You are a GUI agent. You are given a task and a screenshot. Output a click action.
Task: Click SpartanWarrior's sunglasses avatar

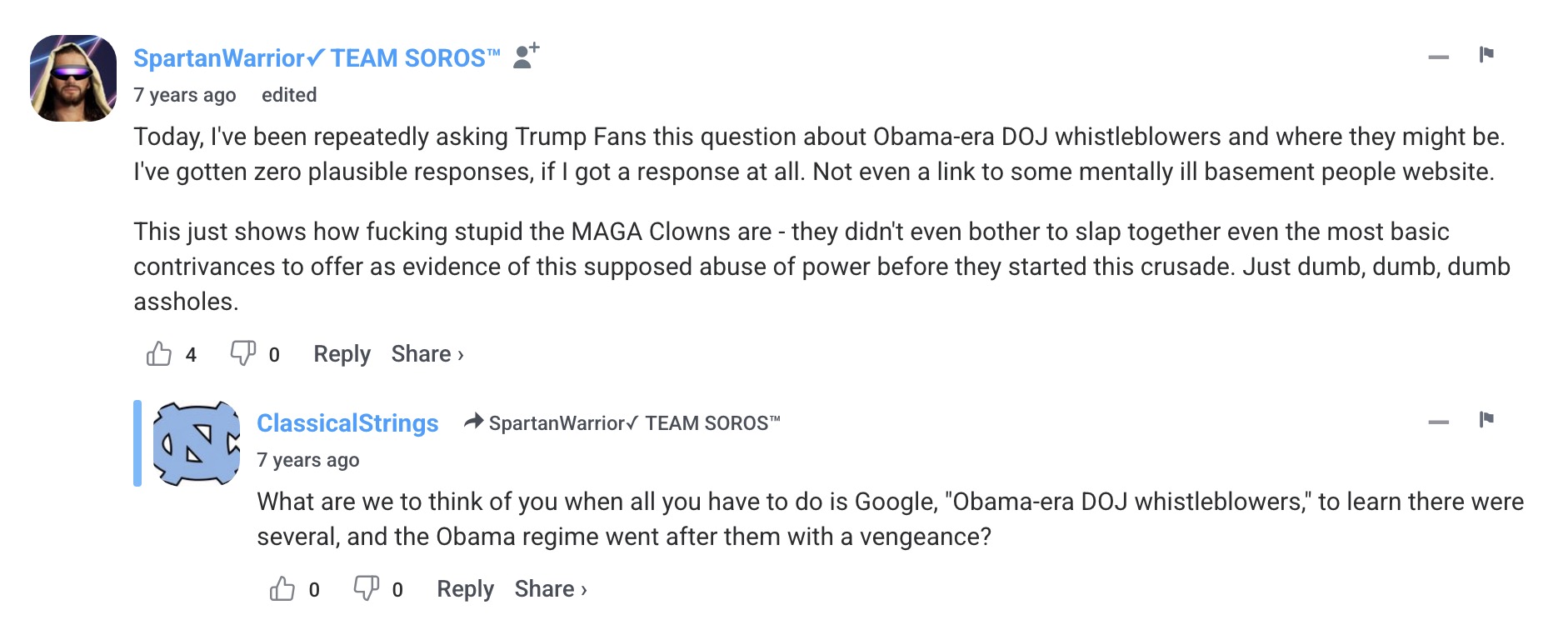tap(73, 78)
